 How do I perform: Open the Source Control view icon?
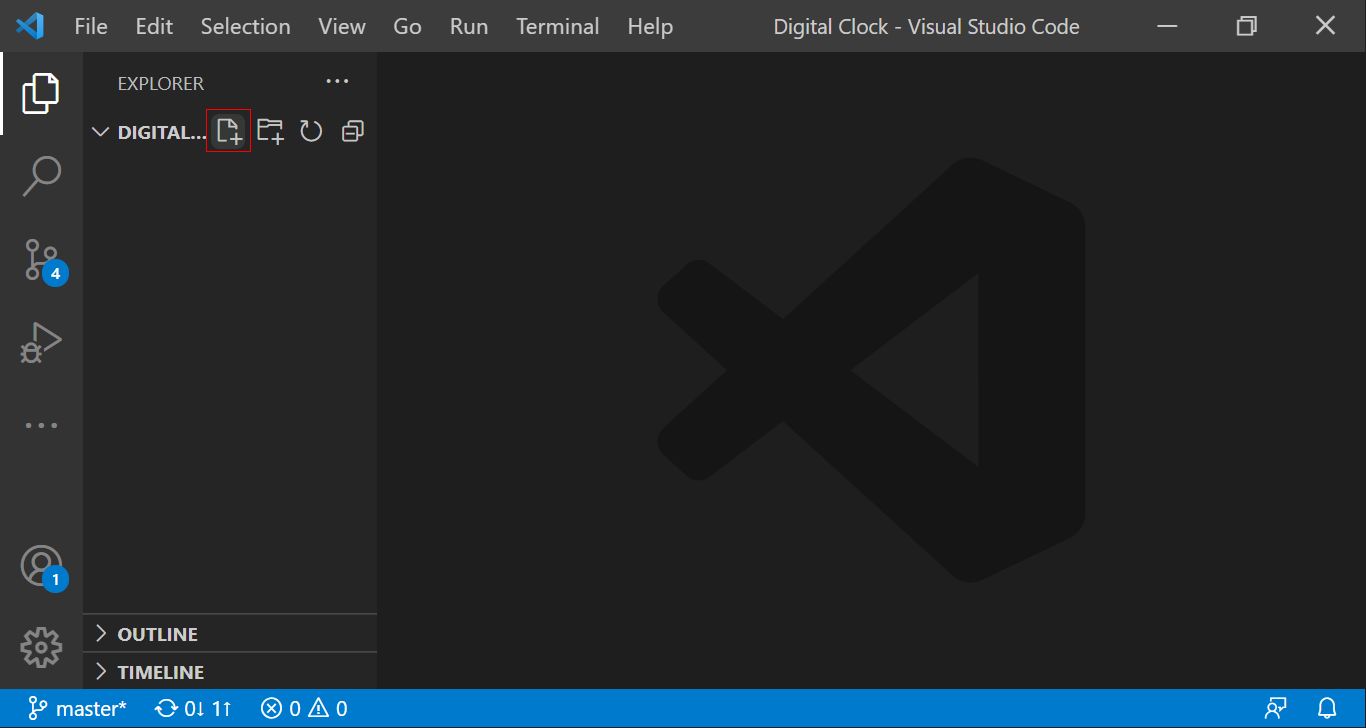tap(45, 260)
